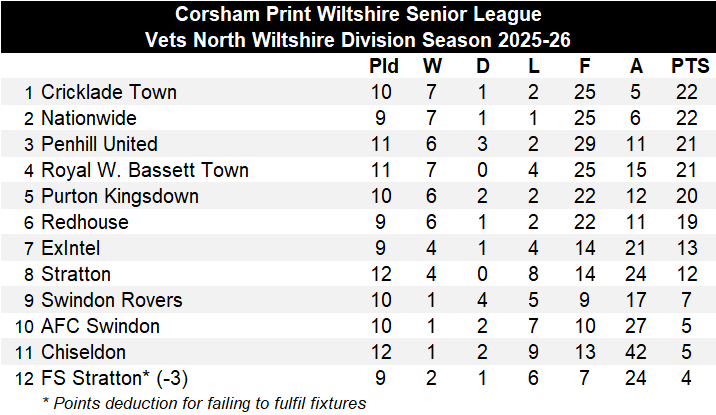The image size is (716, 415).
Task: Select Royal W. Bassett Town entry
Action: pyautogui.click(x=144, y=171)
